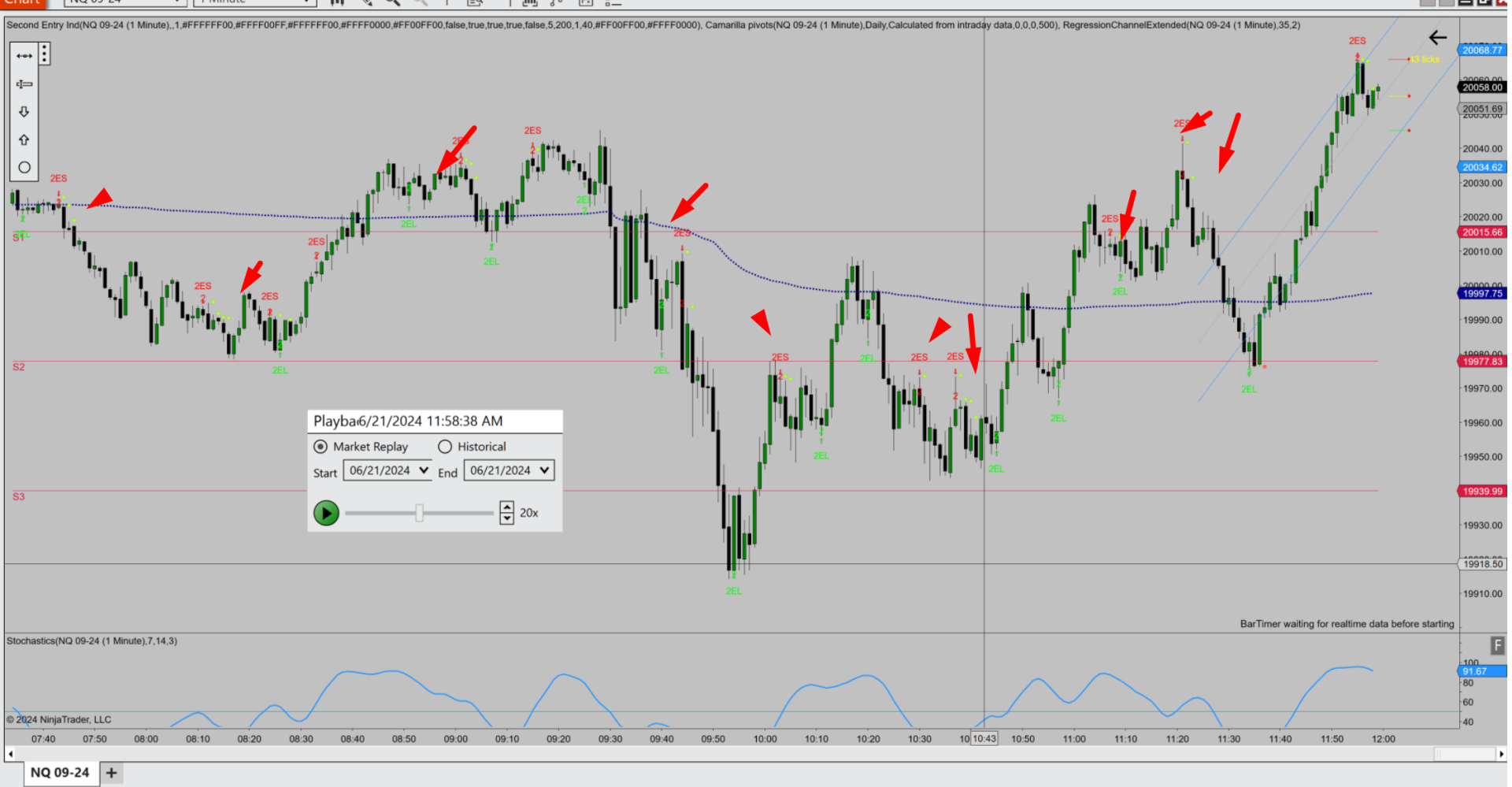This screenshot has width=1512, height=787.
Task: Select the horizontal double-arrow drawing tool
Action: point(24,56)
